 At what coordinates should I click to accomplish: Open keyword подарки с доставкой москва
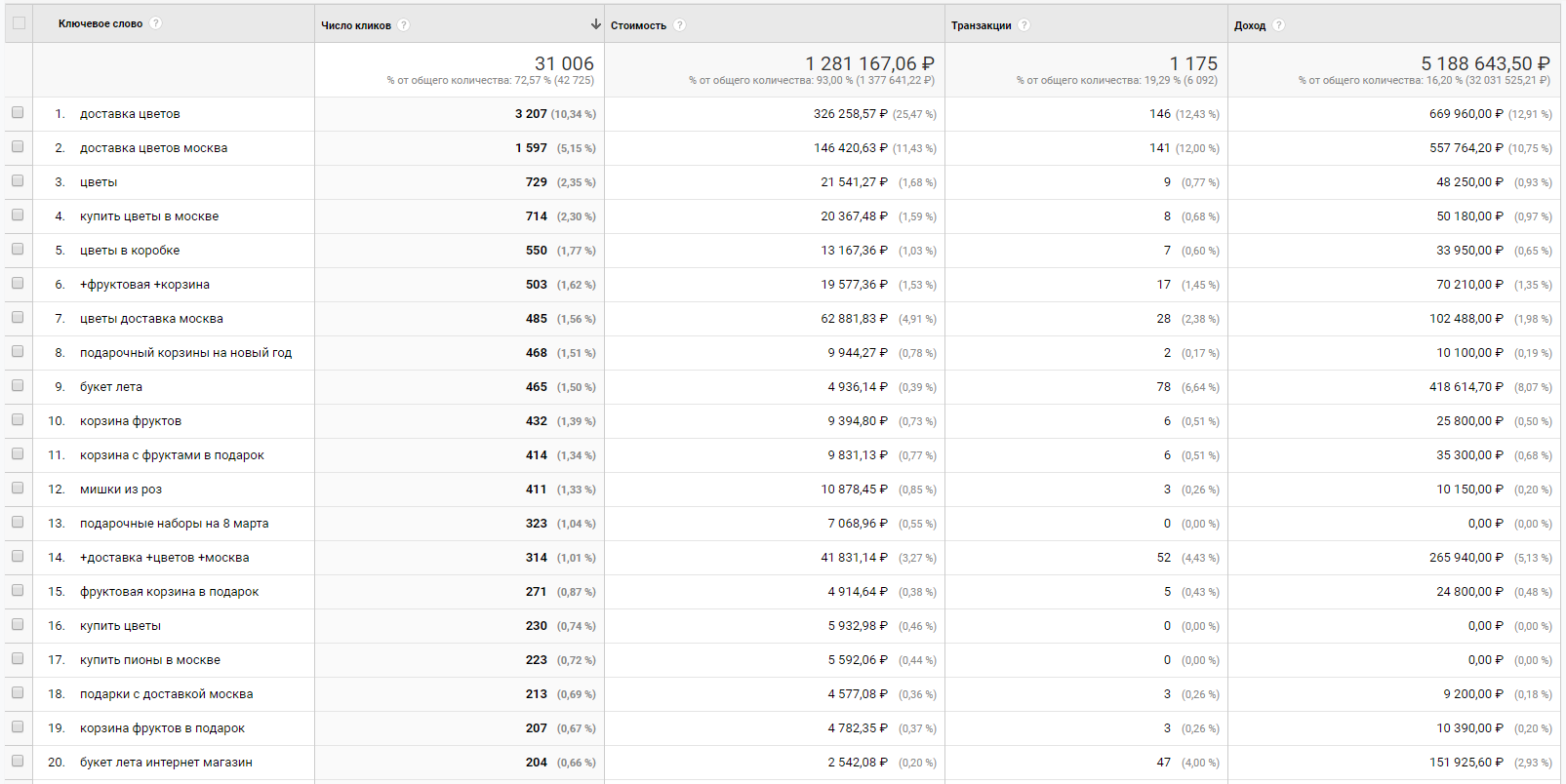pos(166,694)
